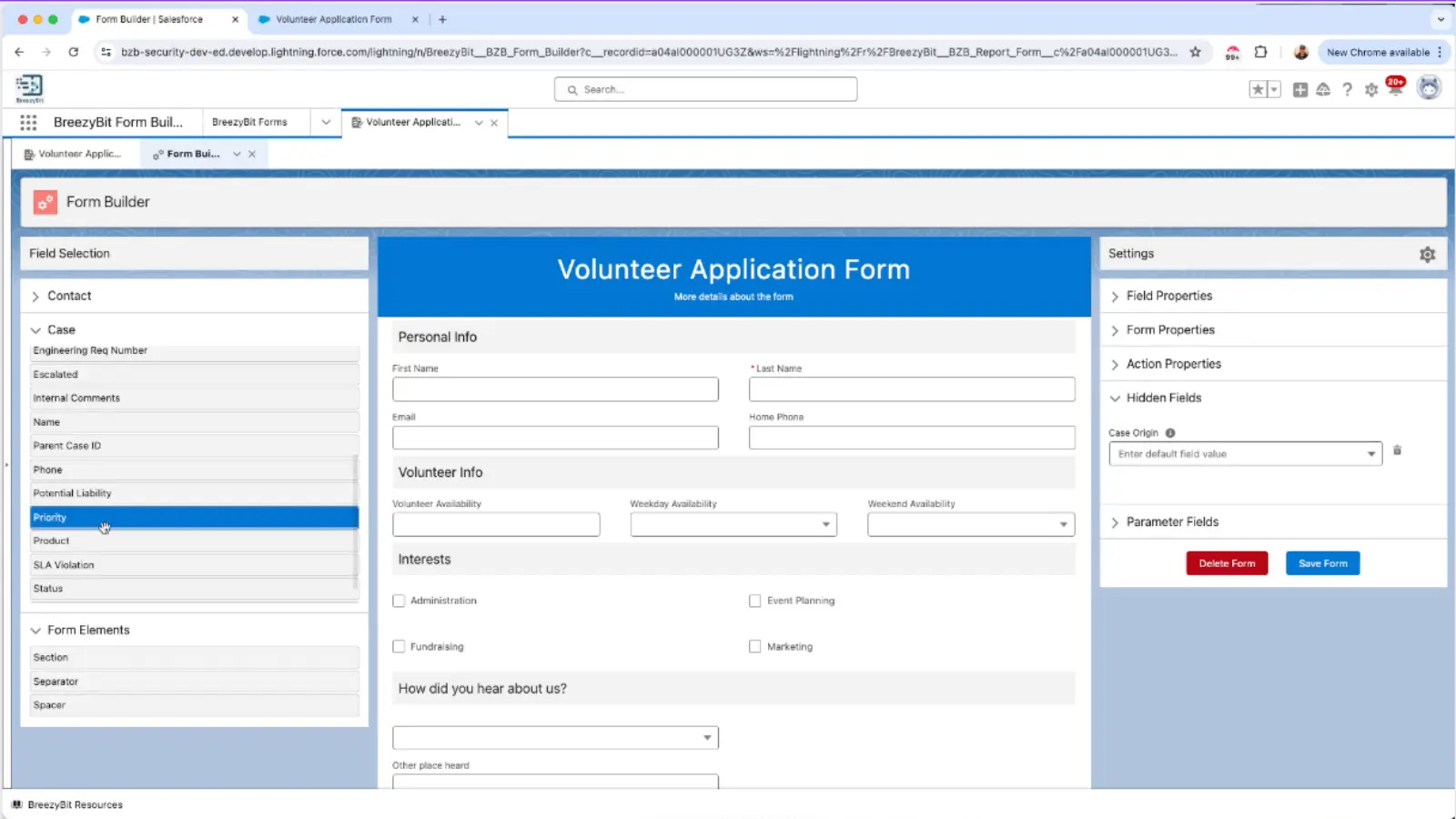Click the Save Form button
This screenshot has width=1456, height=819.
[x=1322, y=562]
